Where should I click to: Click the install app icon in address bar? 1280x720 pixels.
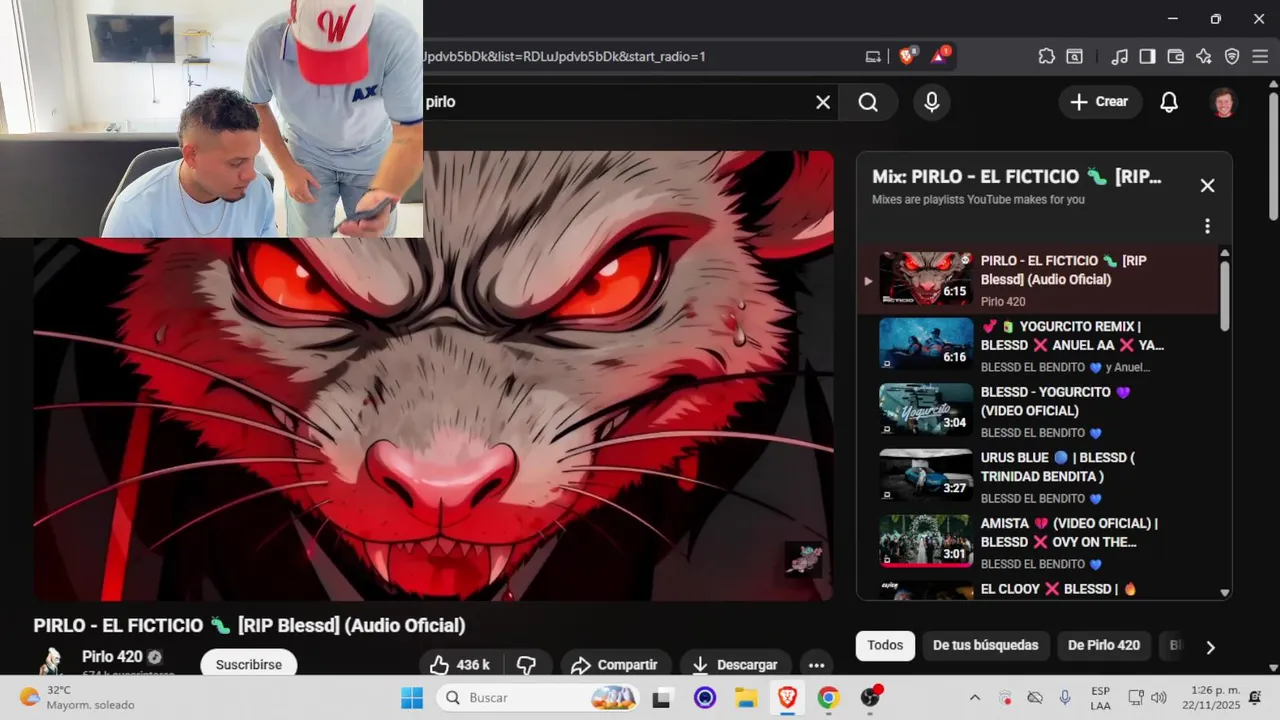pos(873,56)
